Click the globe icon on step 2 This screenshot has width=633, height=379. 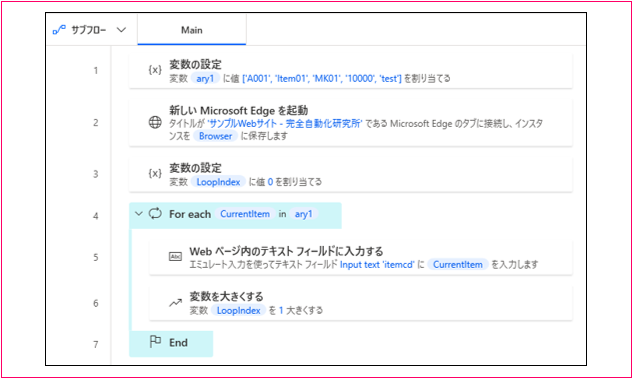coord(155,122)
